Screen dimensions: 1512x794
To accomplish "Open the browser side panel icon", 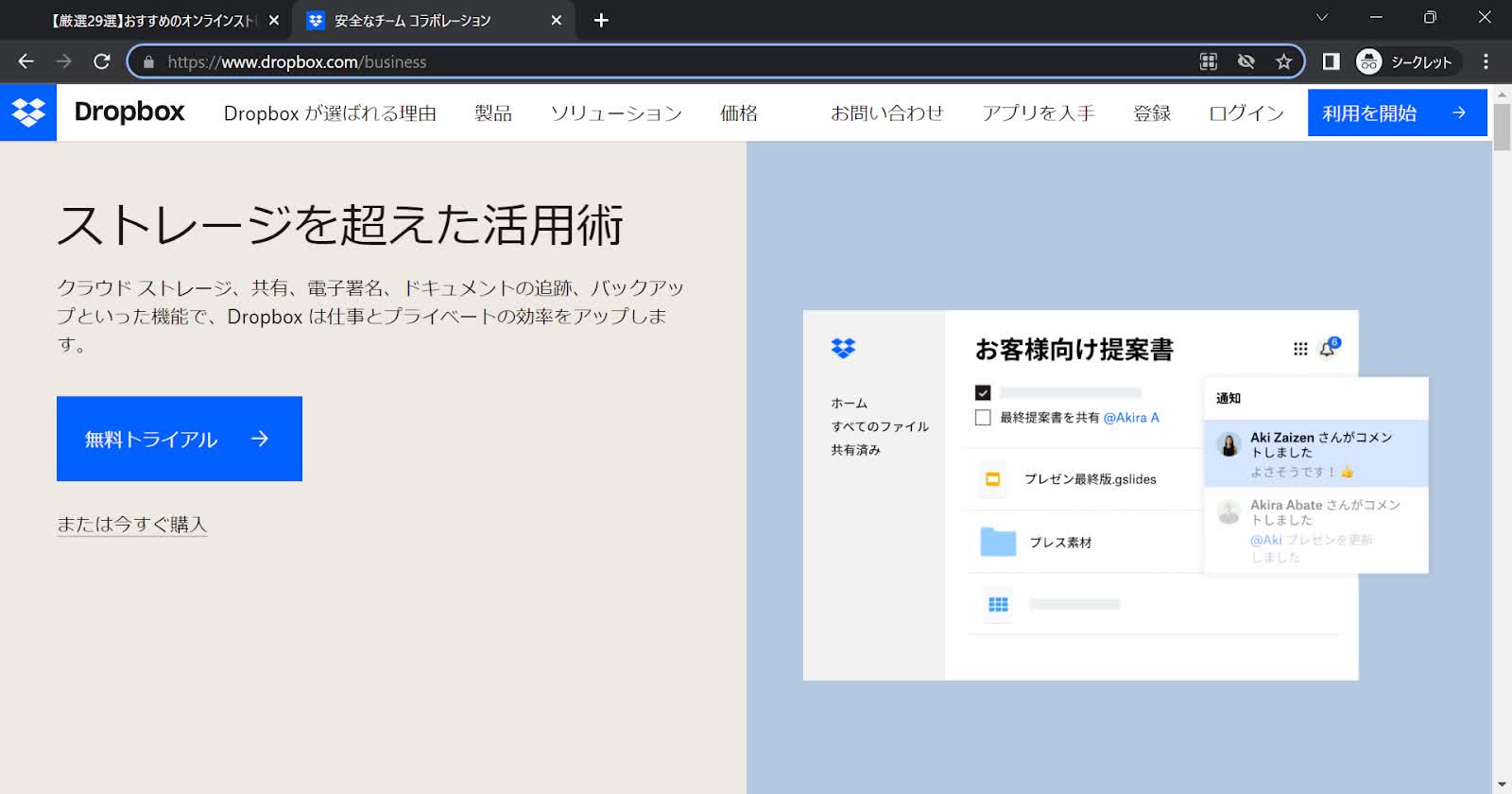I will point(1331,61).
